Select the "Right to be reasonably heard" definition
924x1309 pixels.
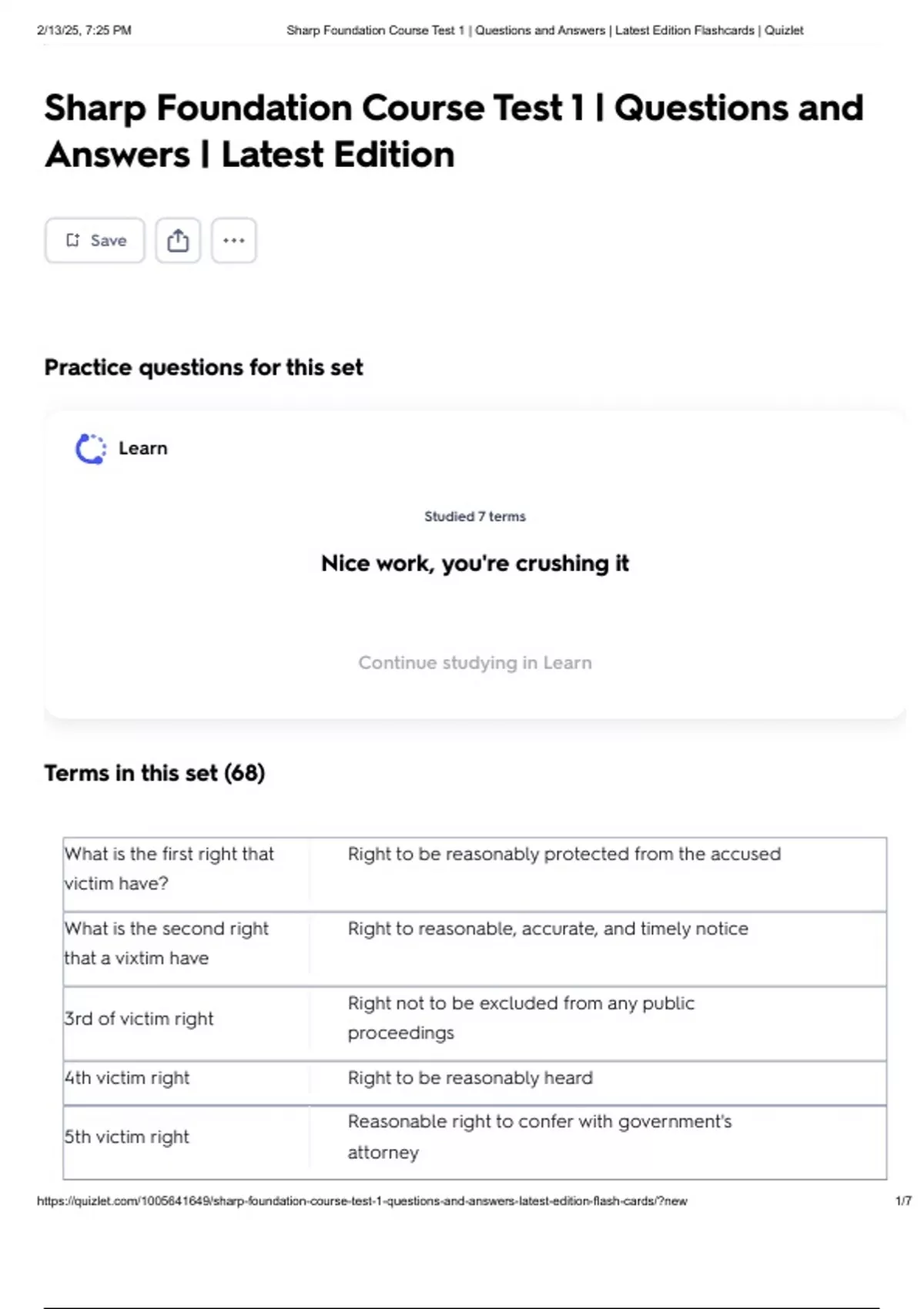pyautogui.click(x=470, y=1078)
